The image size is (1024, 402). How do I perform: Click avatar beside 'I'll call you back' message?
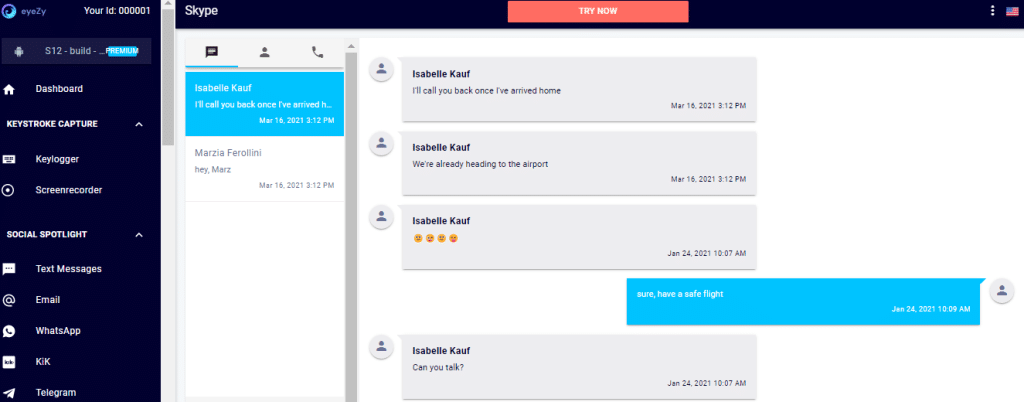381,70
